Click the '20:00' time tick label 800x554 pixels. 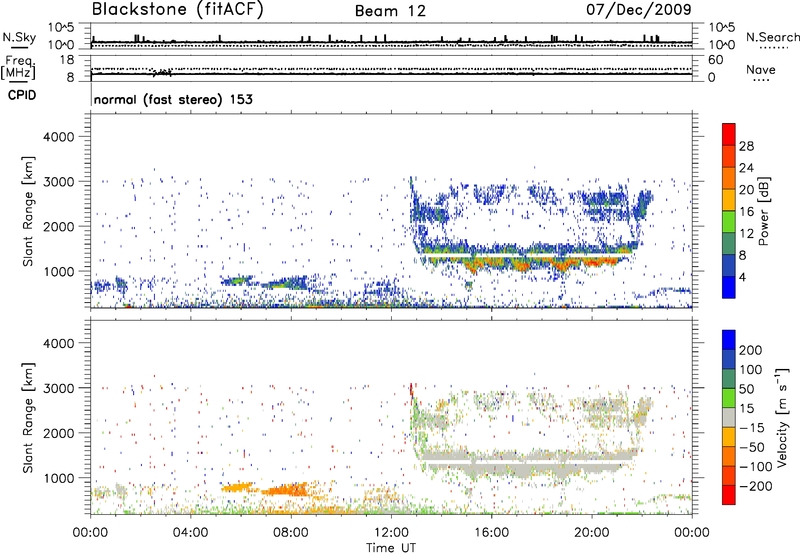click(592, 533)
